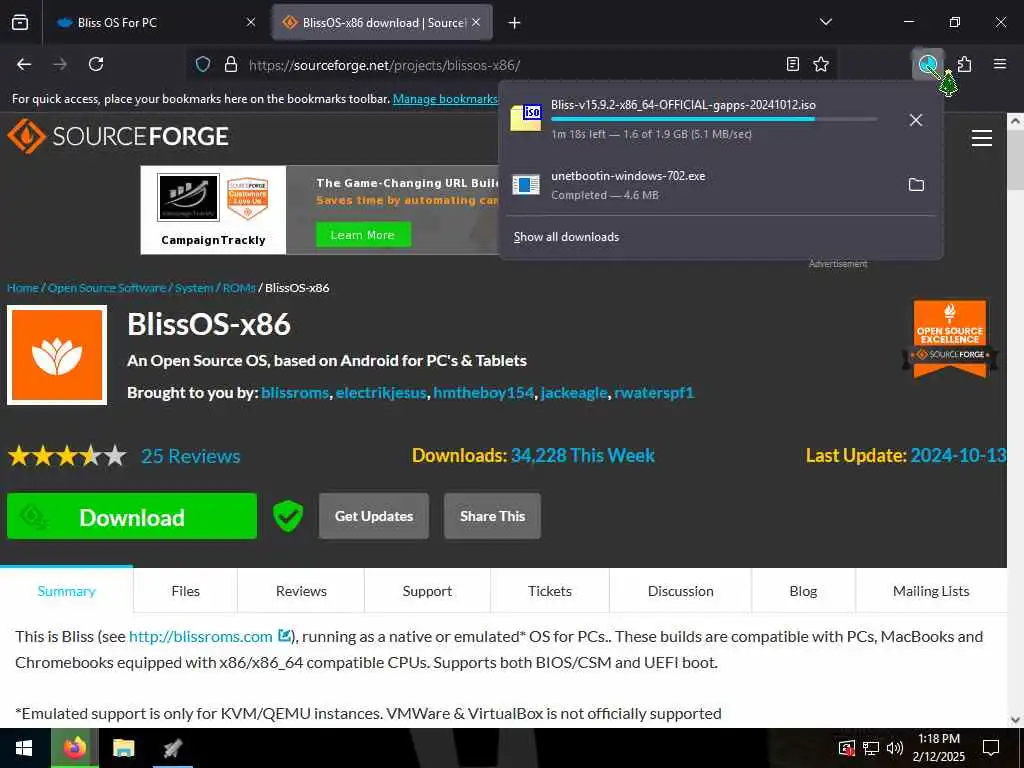The image size is (1024, 768).
Task: Open the Manage bookmarks link
Action: tap(446, 99)
